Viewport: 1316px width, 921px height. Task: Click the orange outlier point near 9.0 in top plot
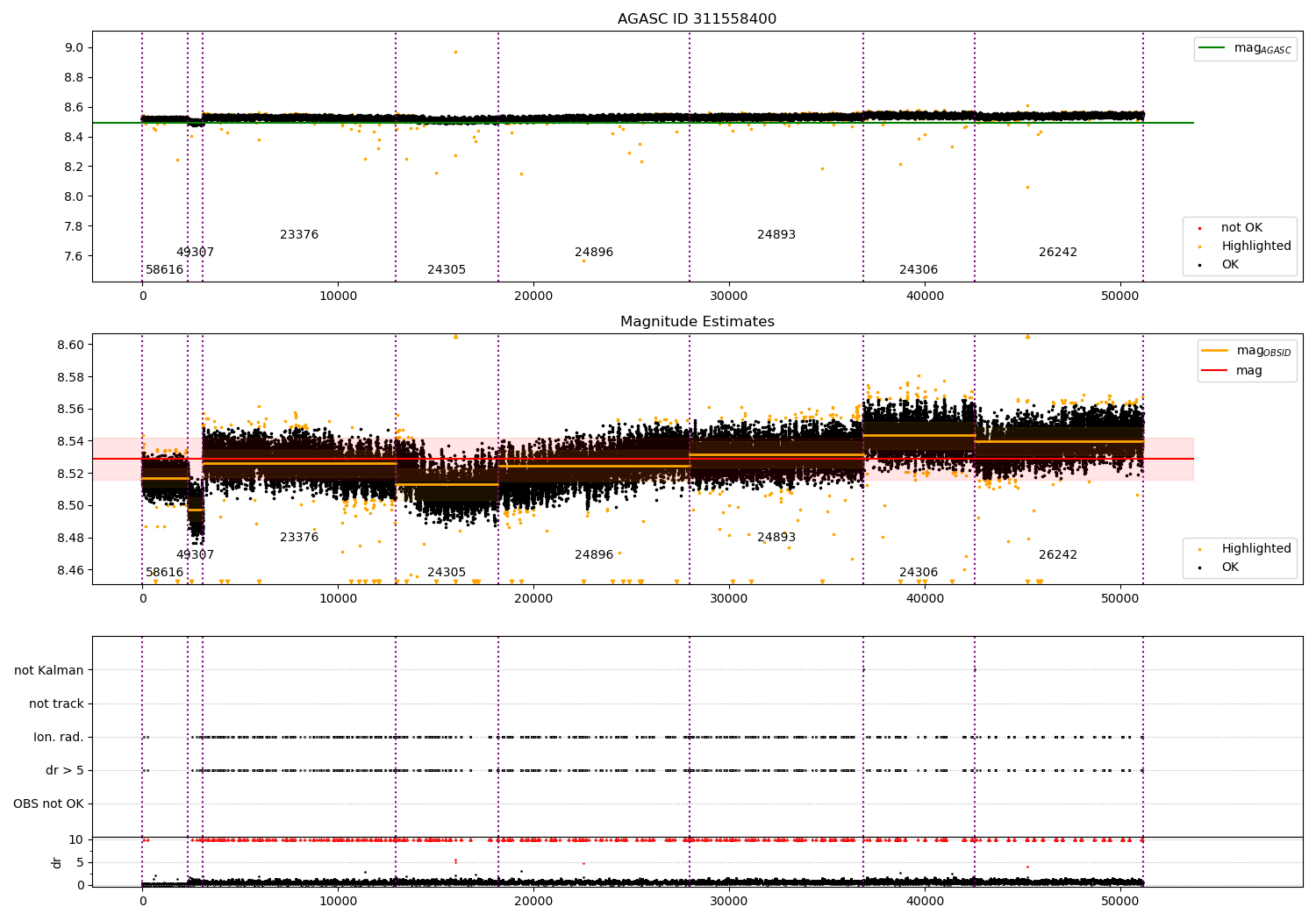point(455,52)
